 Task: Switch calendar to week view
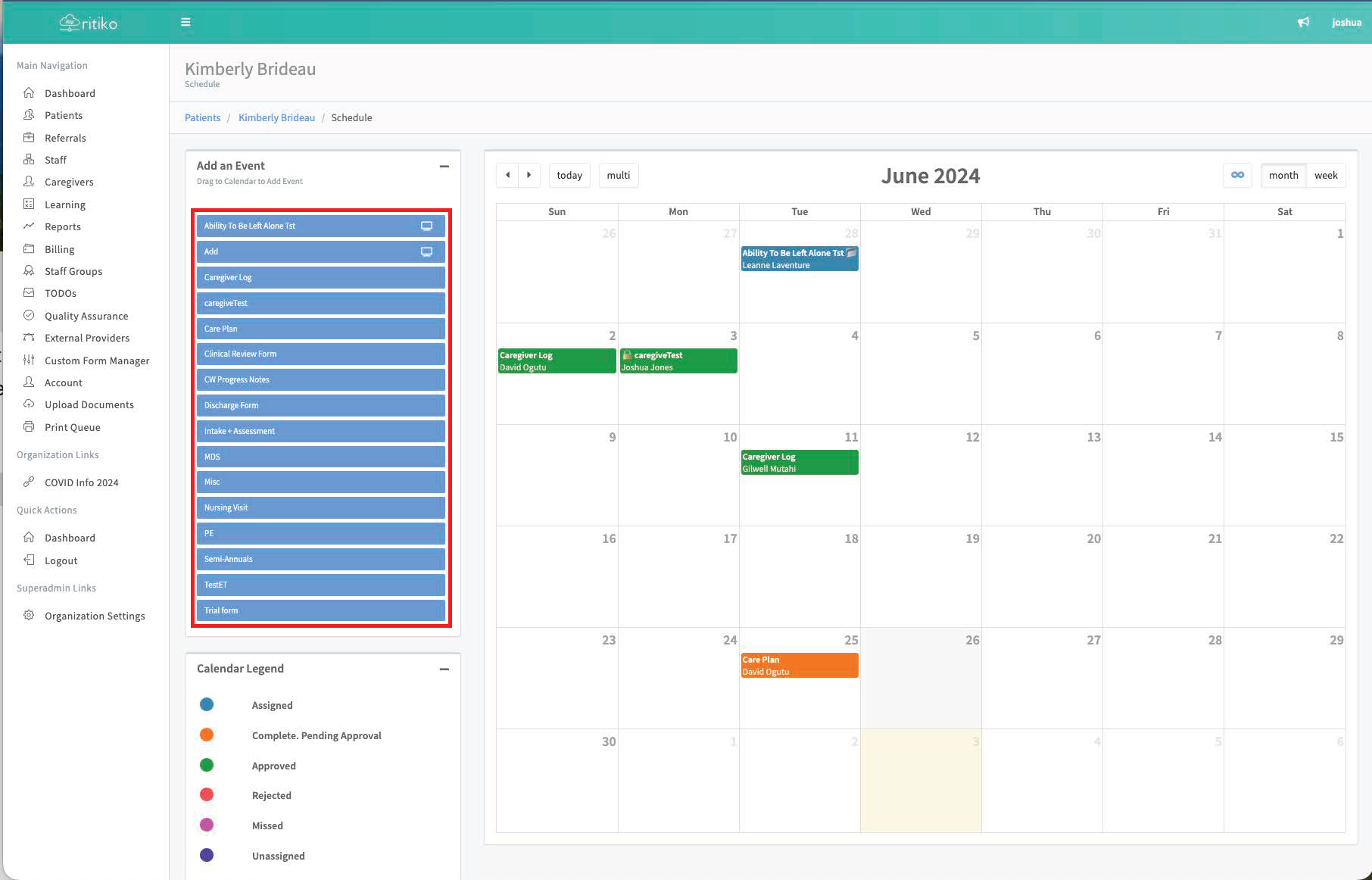[1325, 175]
